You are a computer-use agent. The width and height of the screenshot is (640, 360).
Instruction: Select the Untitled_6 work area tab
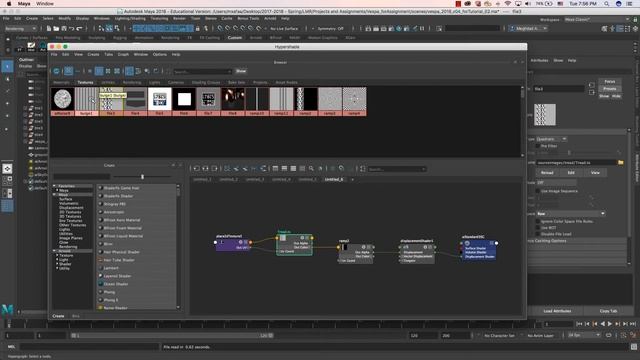pos(334,179)
